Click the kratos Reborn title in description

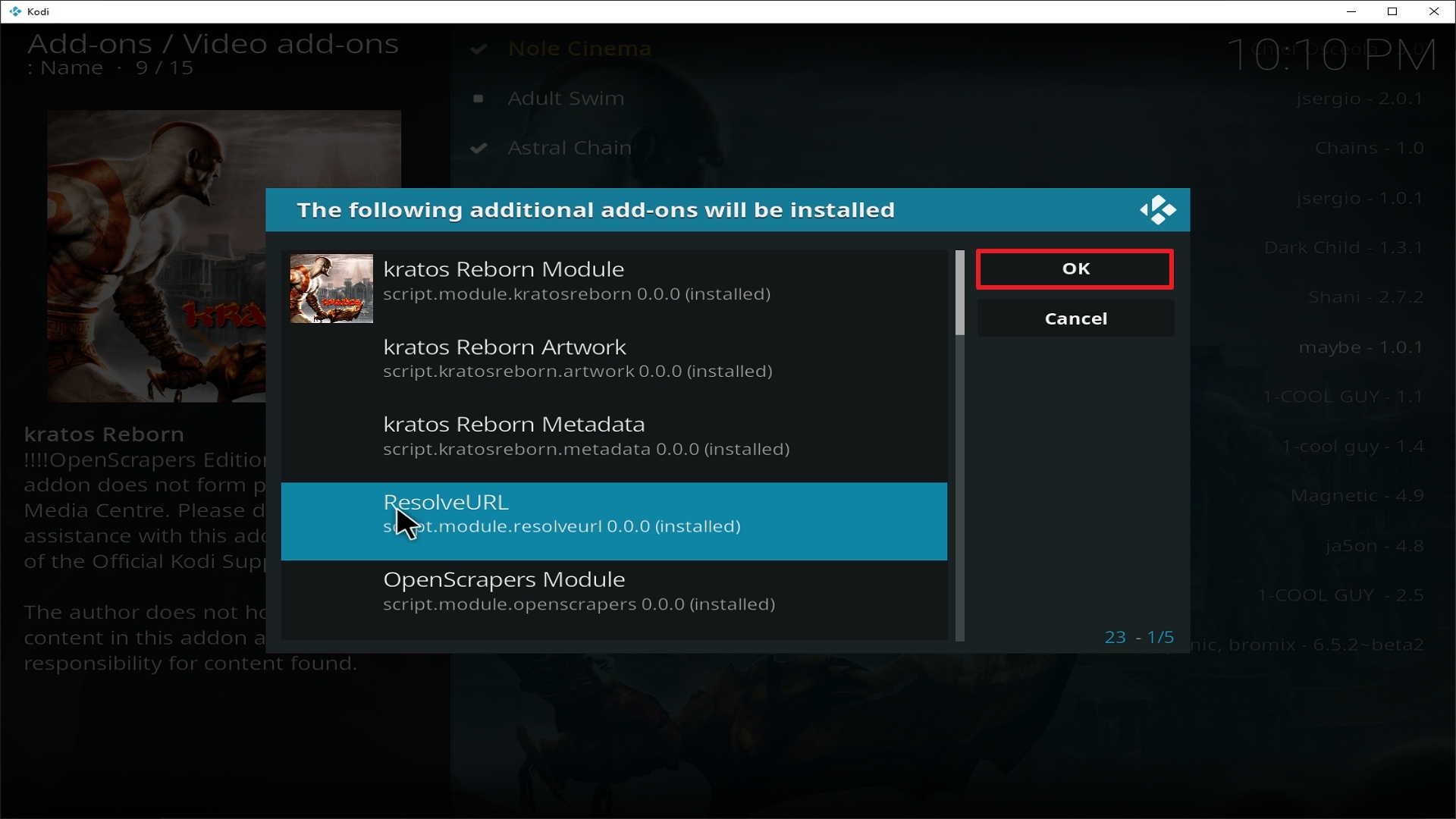pos(104,435)
